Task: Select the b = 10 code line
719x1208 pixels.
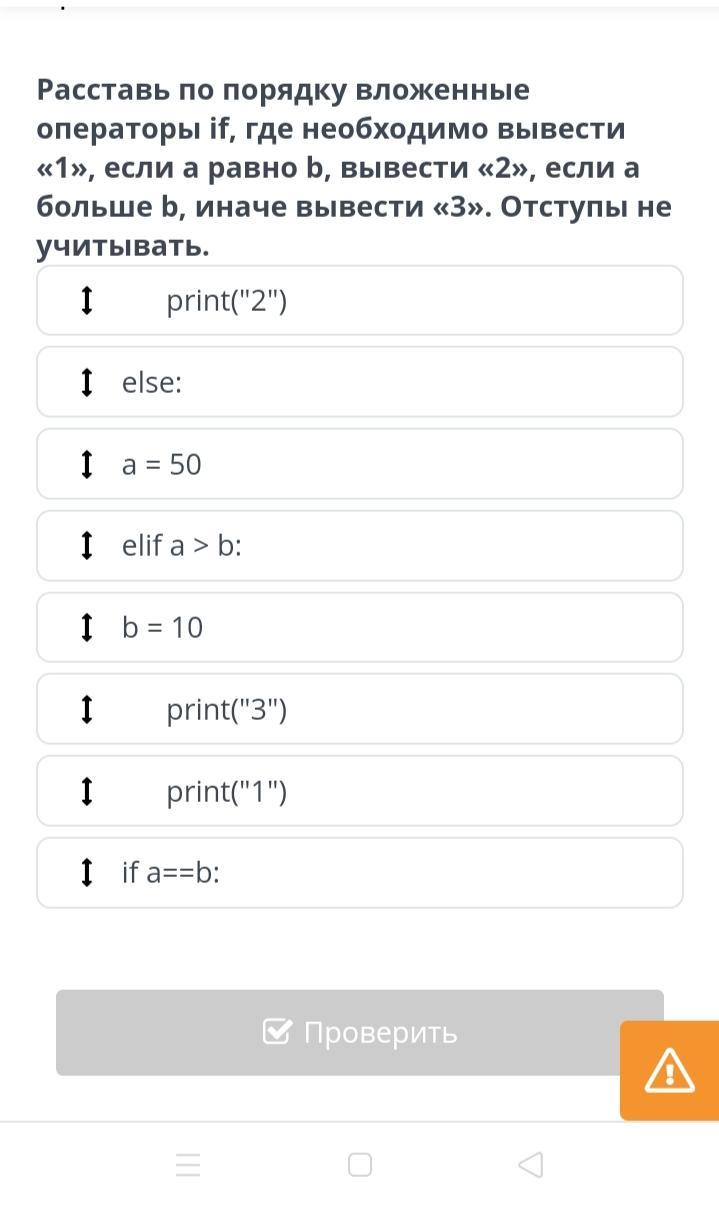Action: [x=162, y=629]
